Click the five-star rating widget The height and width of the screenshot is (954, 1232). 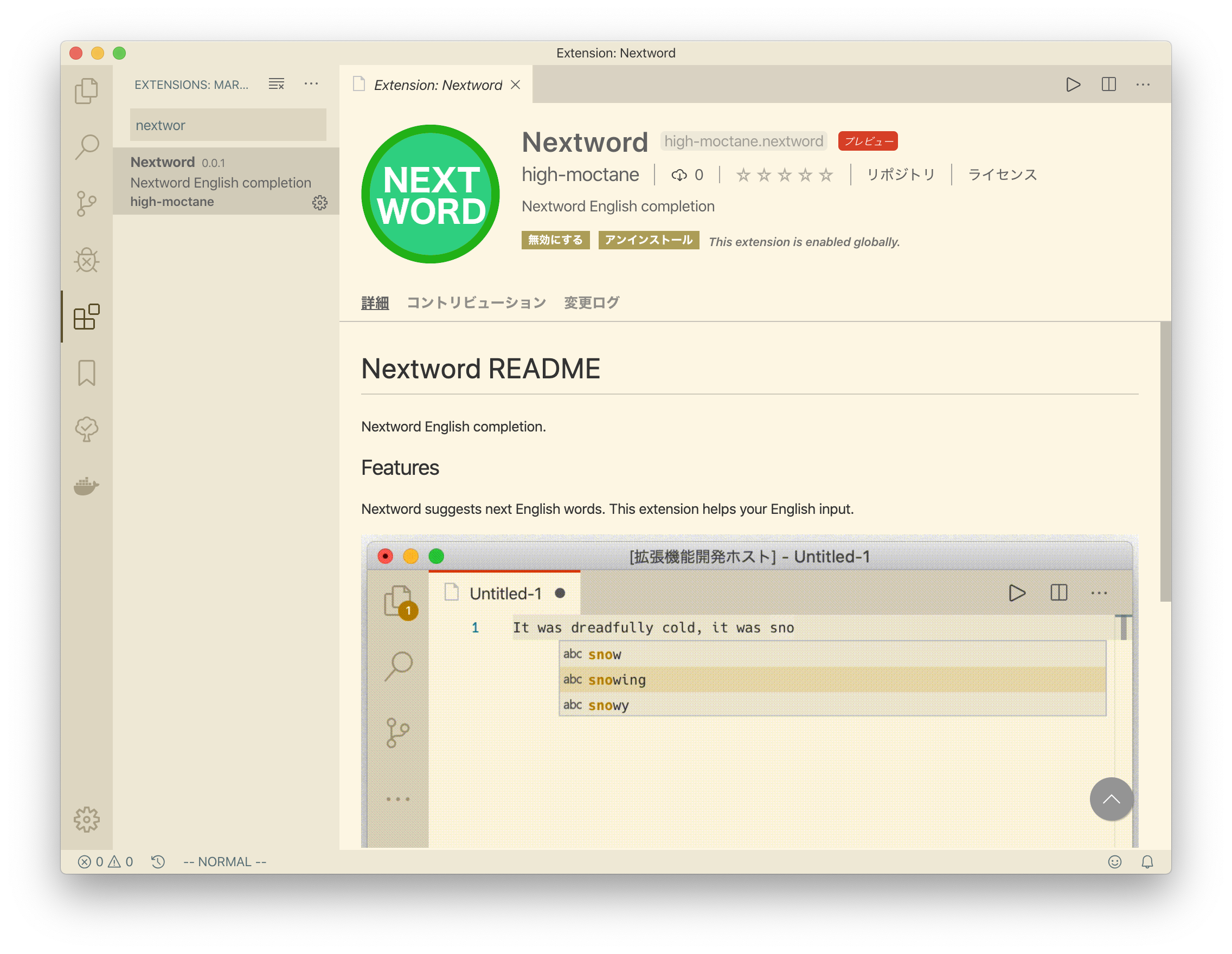(785, 175)
